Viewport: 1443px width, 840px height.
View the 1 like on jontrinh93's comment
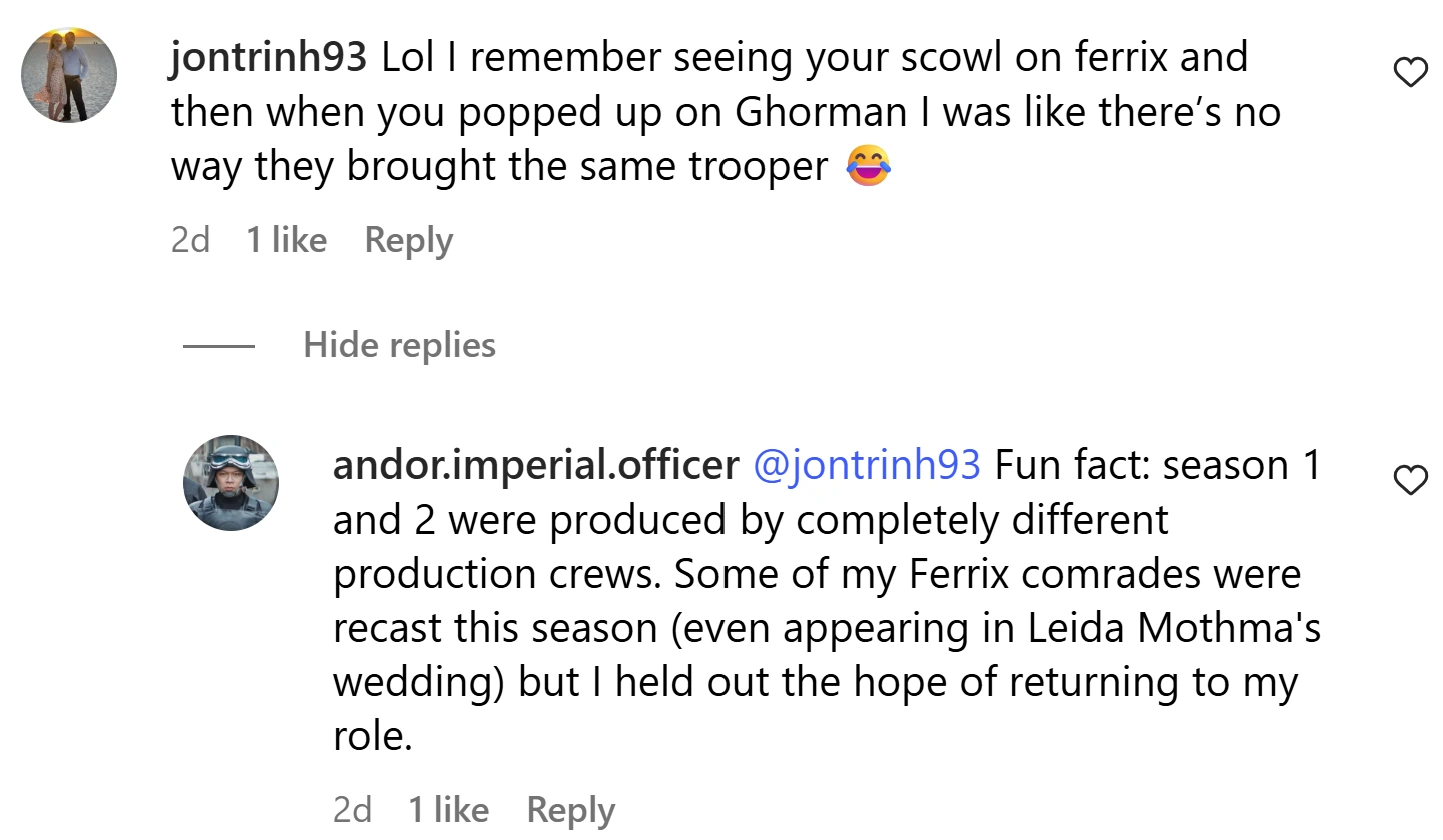(x=286, y=240)
